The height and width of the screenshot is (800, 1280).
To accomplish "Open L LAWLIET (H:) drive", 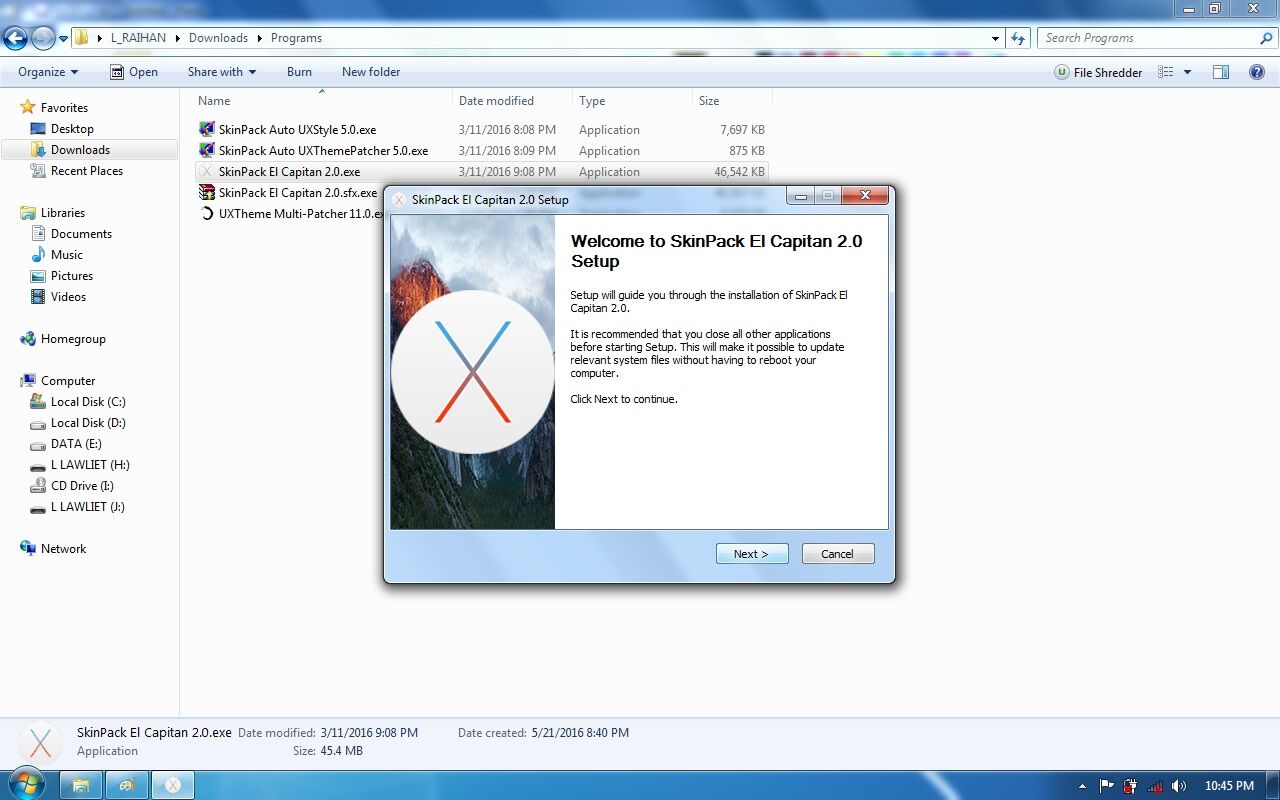I will click(90, 465).
